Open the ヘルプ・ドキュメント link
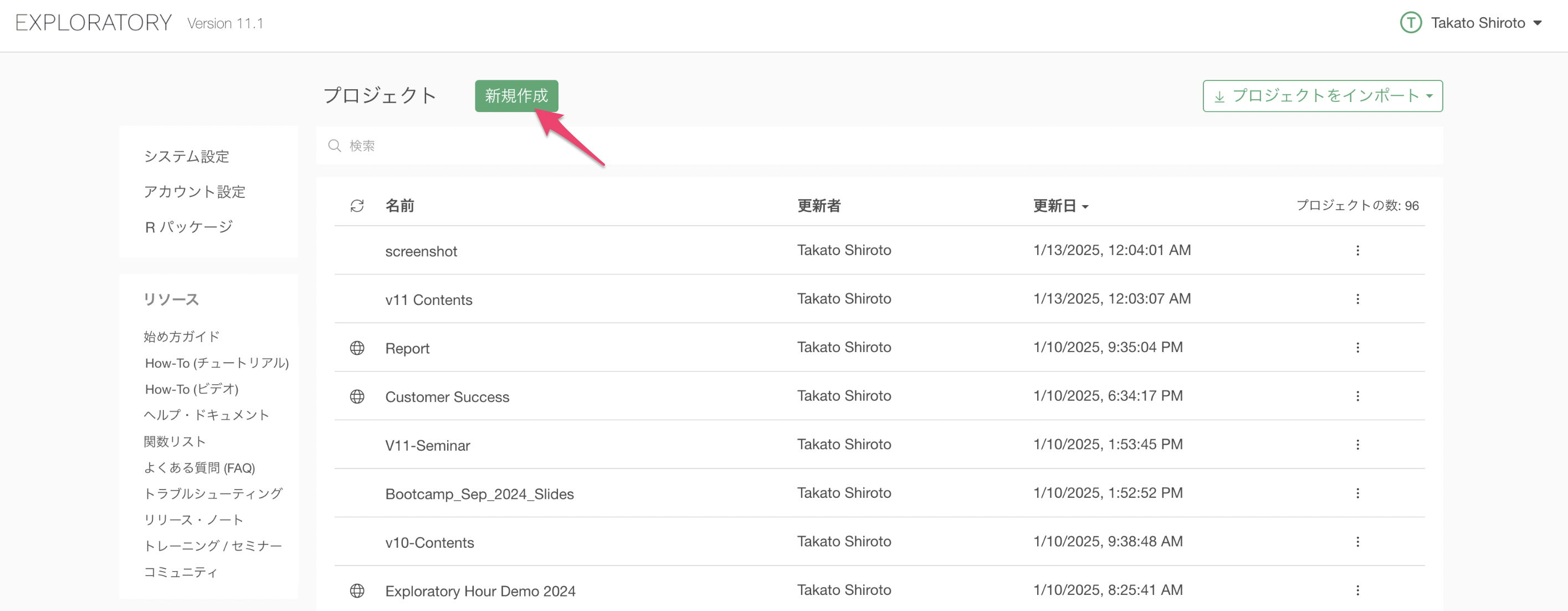1568x611 pixels. [x=206, y=415]
